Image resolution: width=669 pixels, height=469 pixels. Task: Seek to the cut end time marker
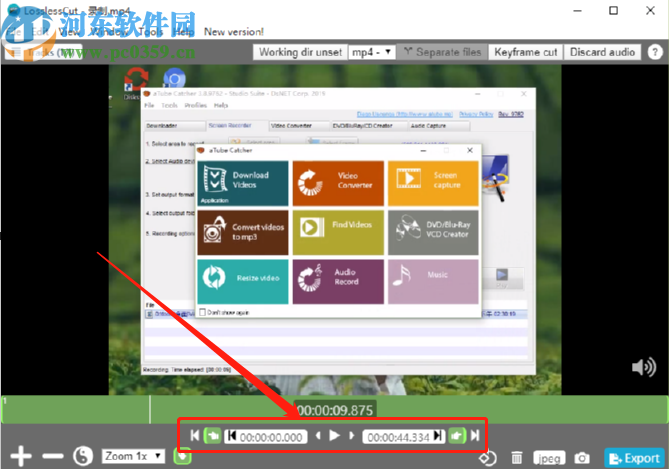(438, 436)
